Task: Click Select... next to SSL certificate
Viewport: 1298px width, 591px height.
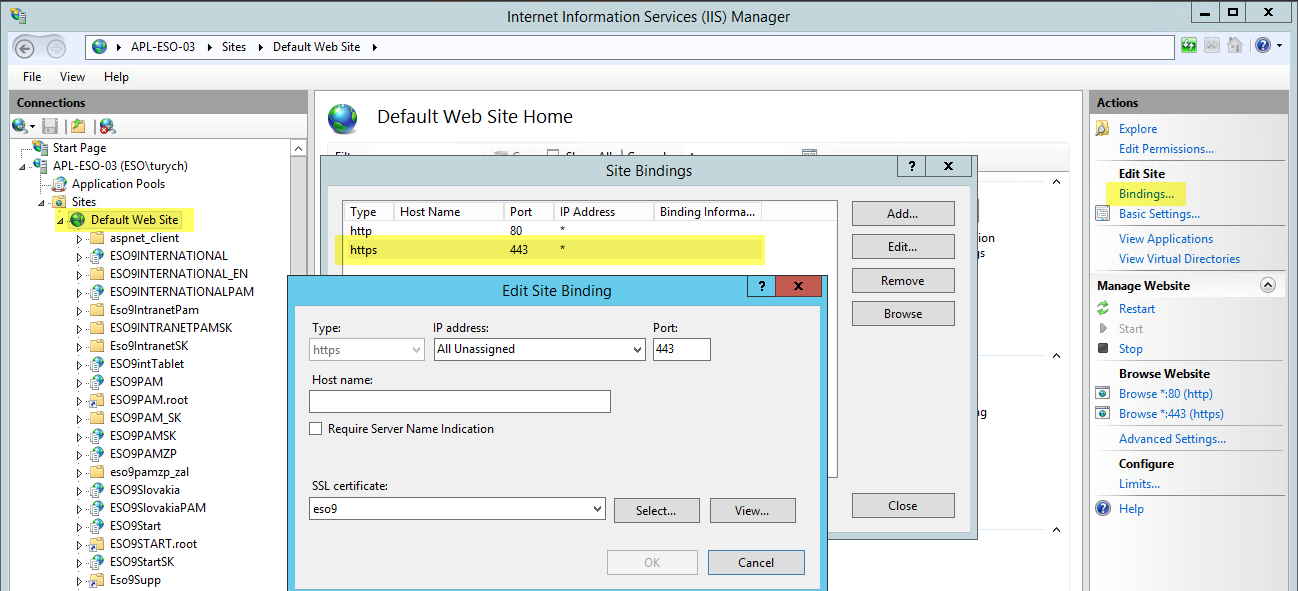Action: coord(656,511)
